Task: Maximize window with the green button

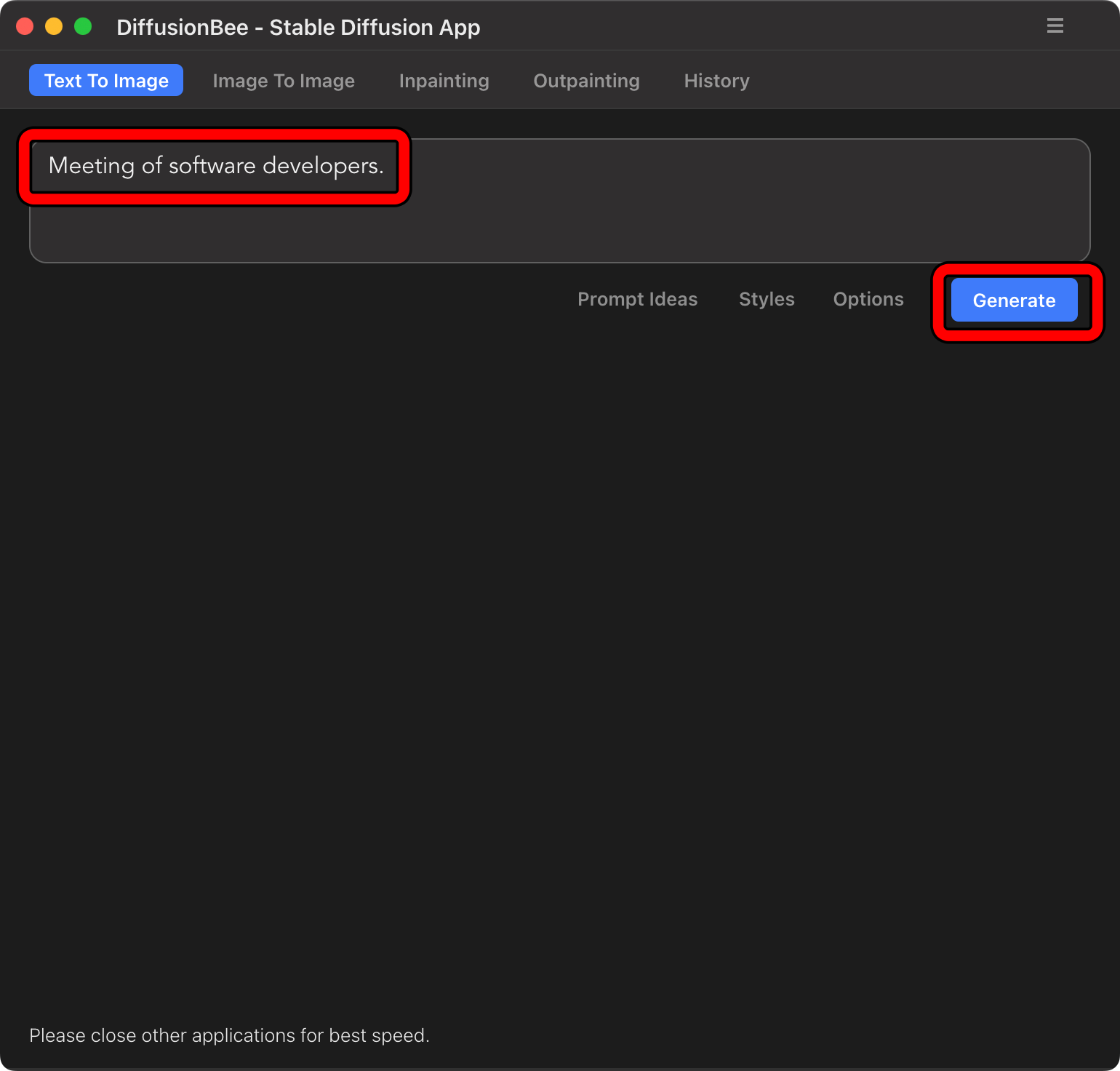Action: (84, 27)
